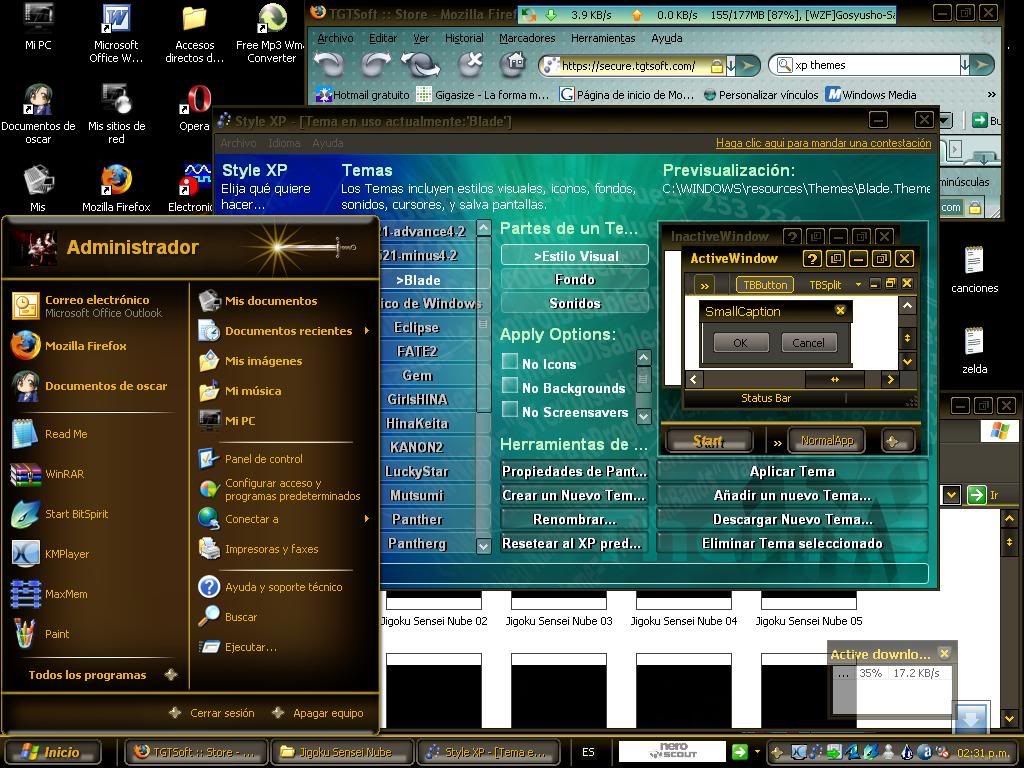Click the Firefox home button

pos(513,64)
